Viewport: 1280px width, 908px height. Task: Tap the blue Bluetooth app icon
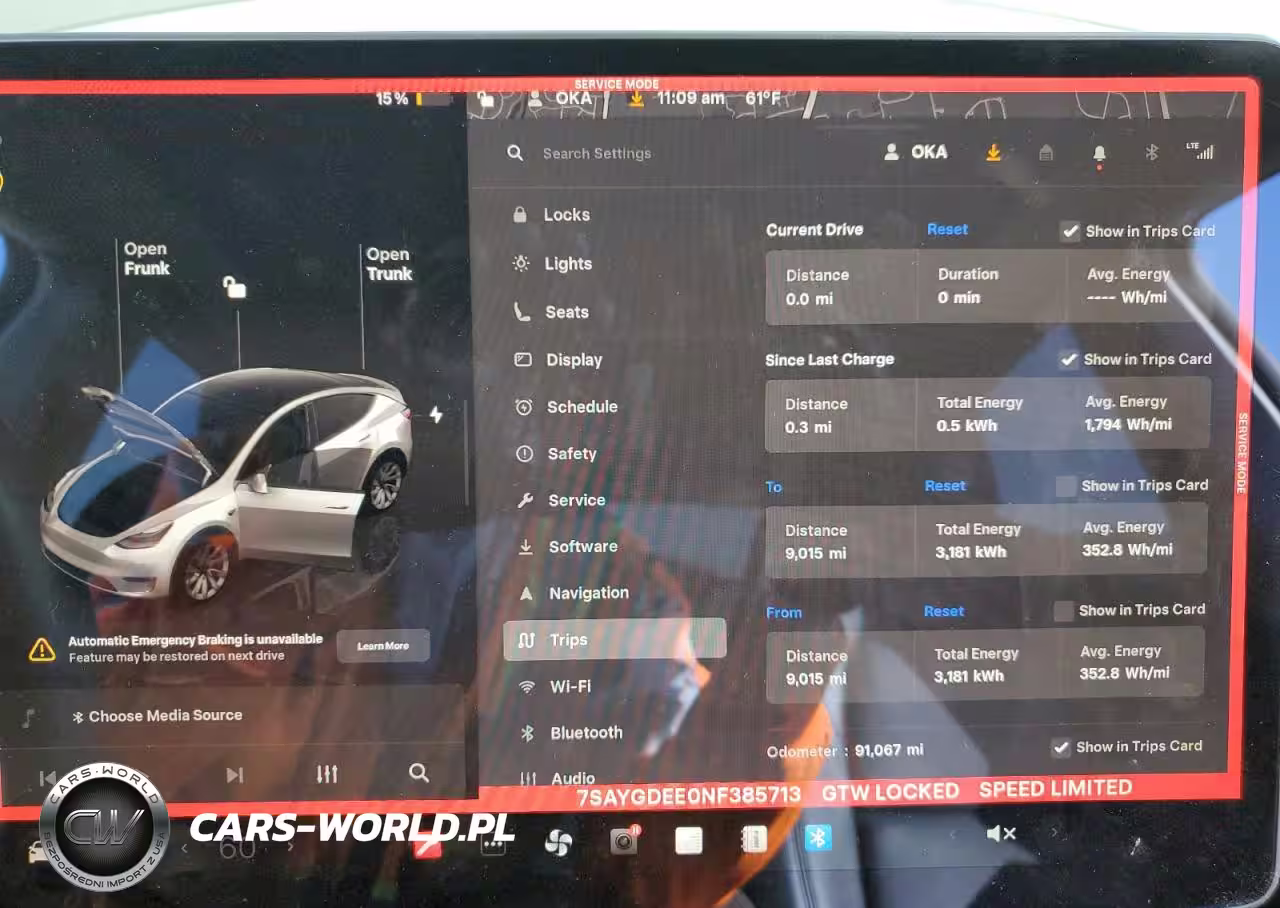coord(818,837)
